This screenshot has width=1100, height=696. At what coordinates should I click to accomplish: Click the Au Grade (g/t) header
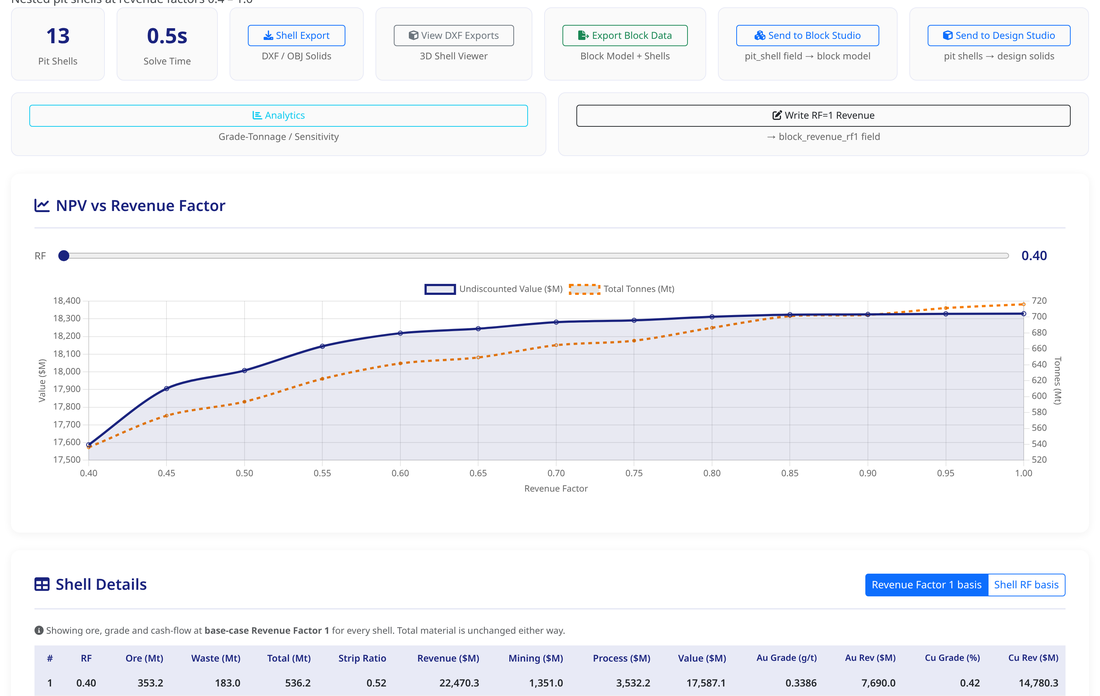point(786,658)
